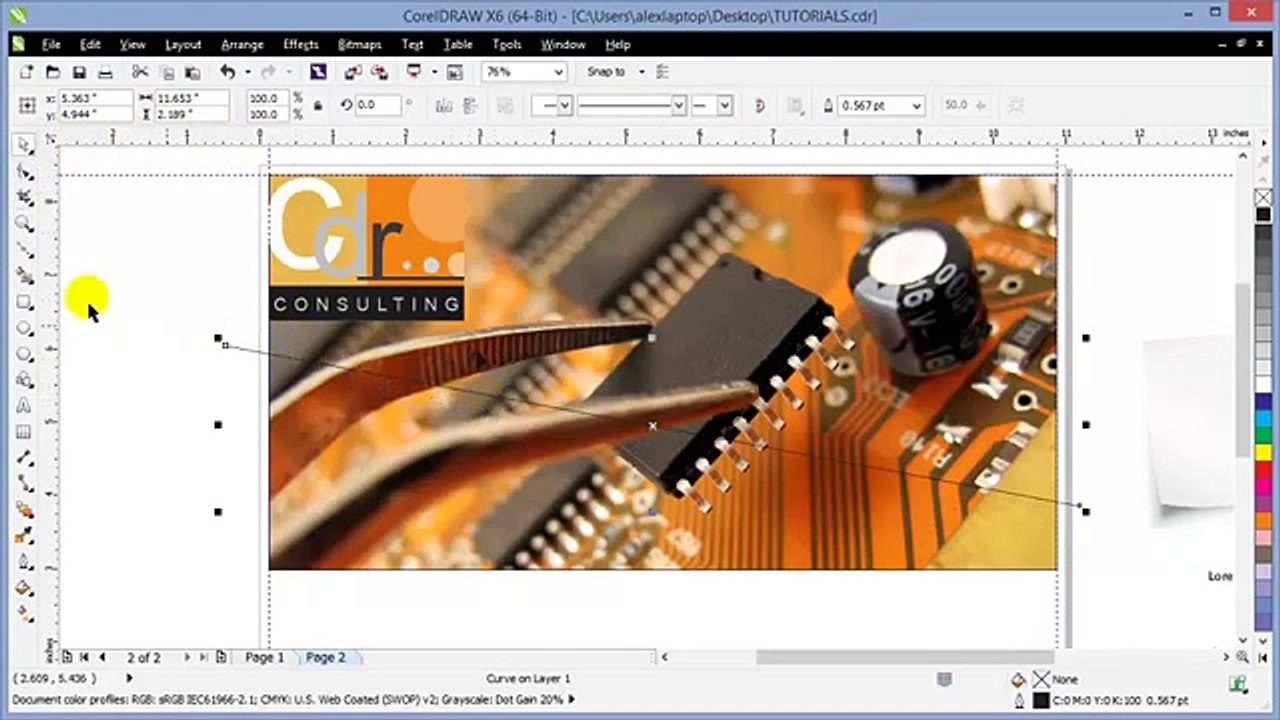
Task: Open the Arrange menu
Action: [242, 45]
